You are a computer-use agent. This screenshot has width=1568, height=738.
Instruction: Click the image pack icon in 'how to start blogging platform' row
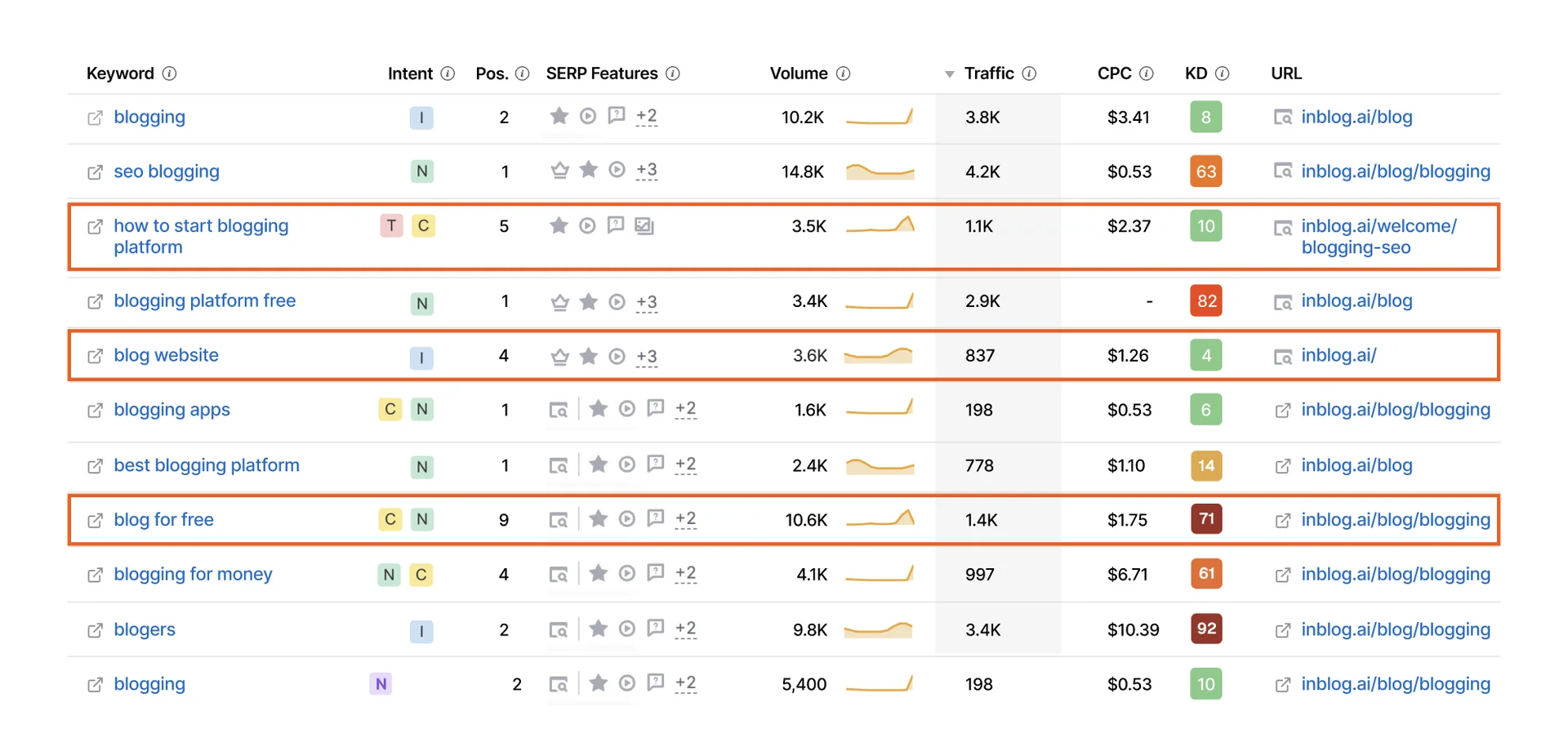click(644, 226)
